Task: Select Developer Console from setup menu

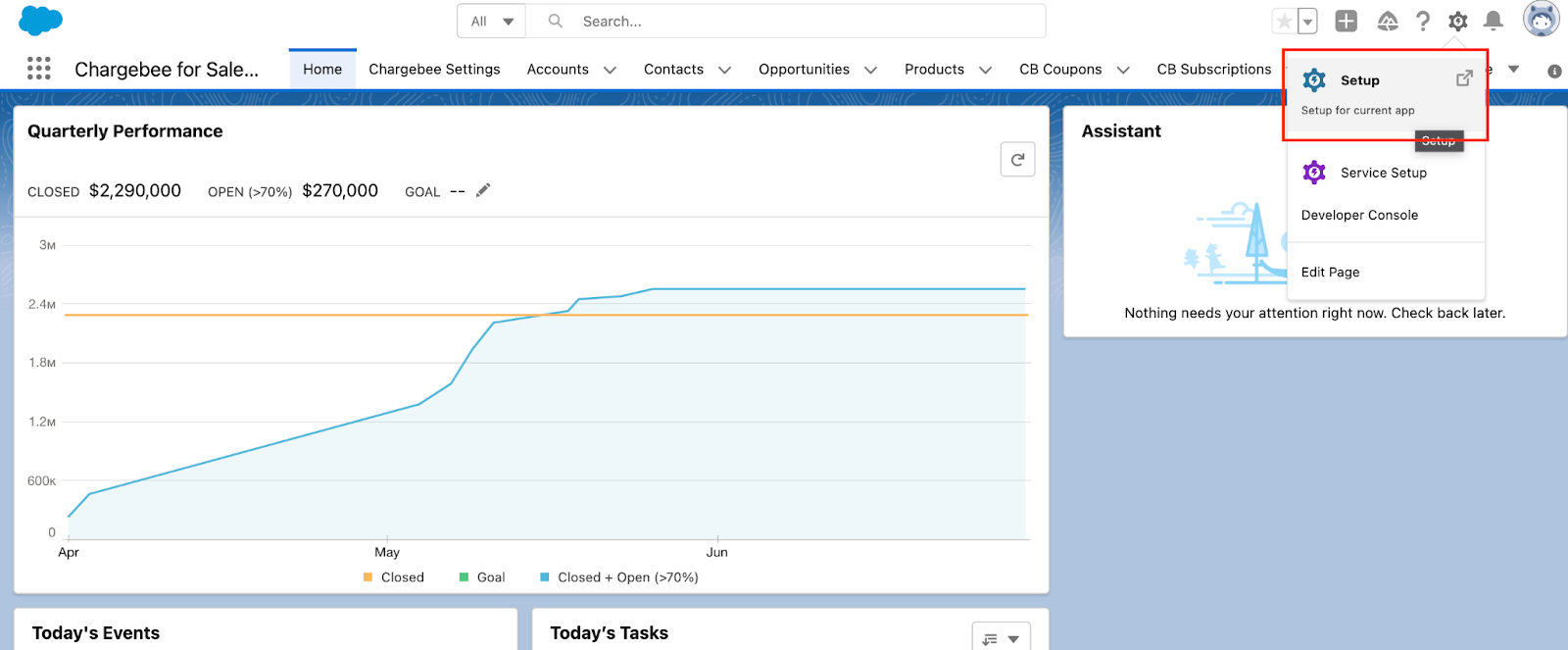Action: (1359, 215)
